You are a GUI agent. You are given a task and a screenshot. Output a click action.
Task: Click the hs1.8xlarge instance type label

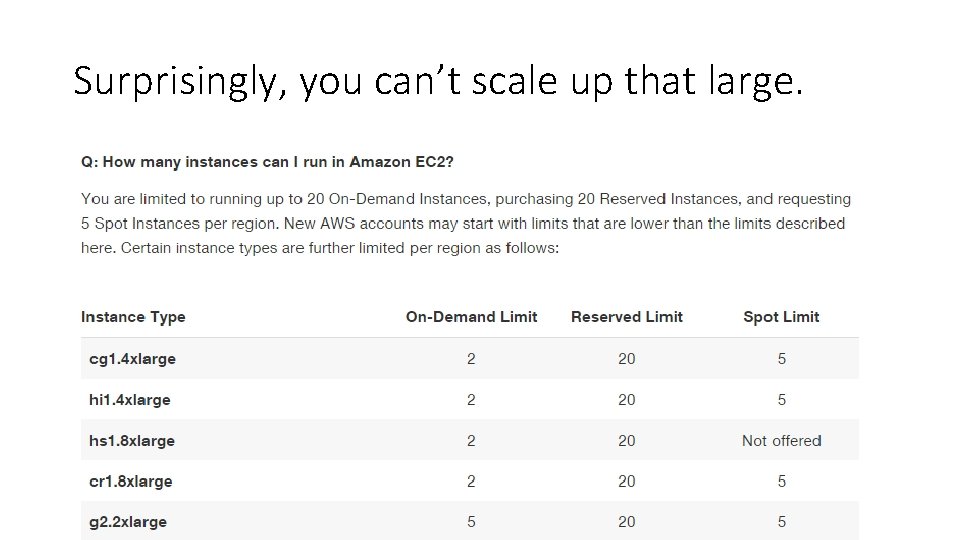coord(132,441)
